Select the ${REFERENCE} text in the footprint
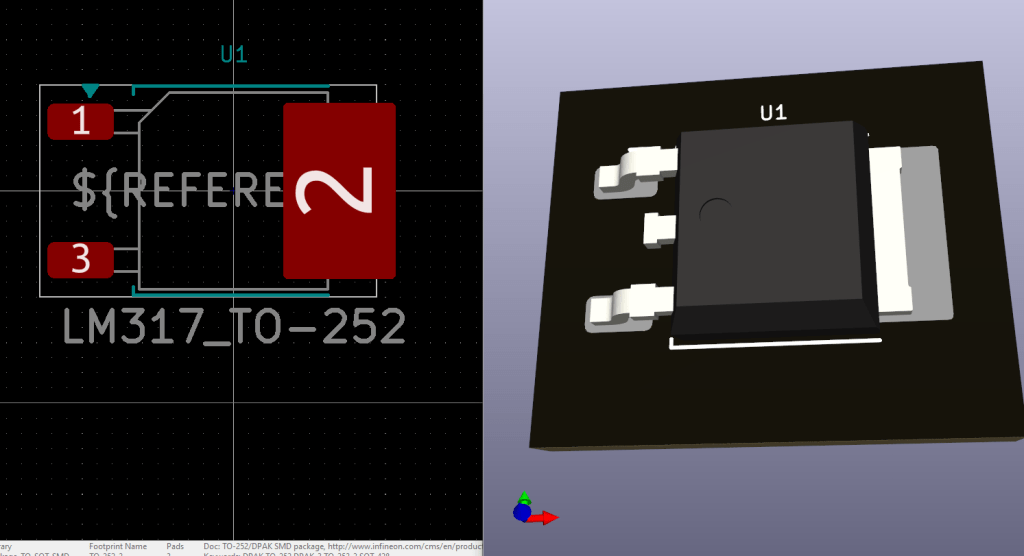This screenshot has height=556, width=1024. [175, 190]
